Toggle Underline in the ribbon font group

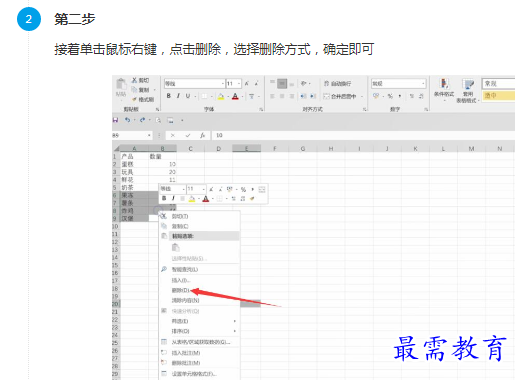tap(188, 96)
